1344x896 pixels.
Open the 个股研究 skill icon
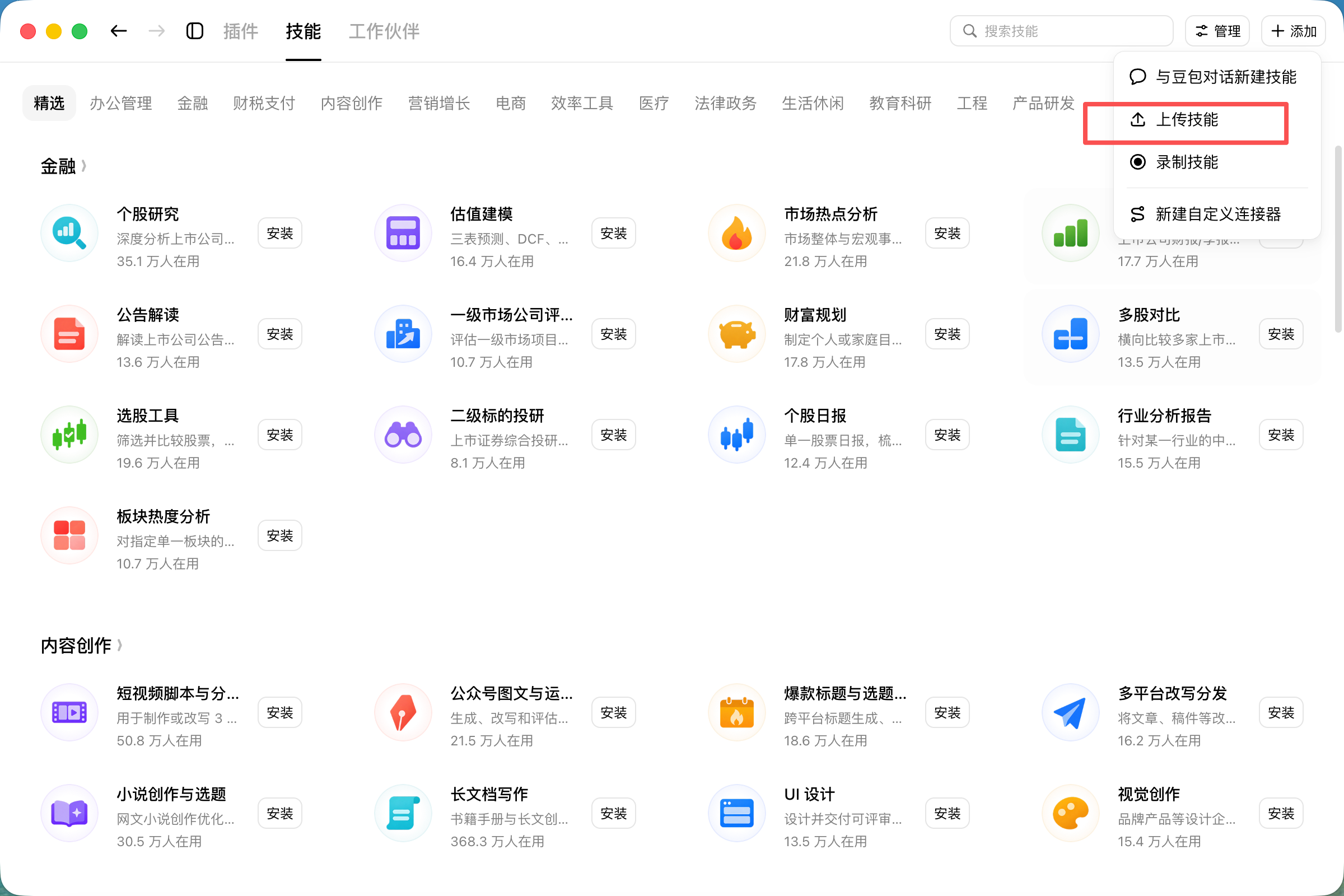click(x=69, y=233)
